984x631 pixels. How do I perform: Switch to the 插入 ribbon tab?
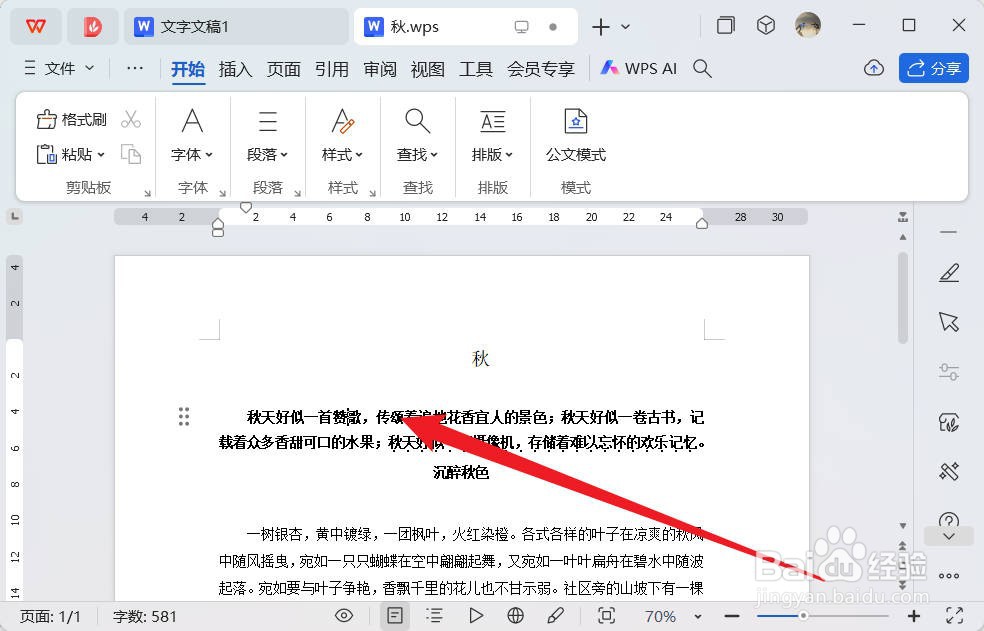(x=235, y=69)
